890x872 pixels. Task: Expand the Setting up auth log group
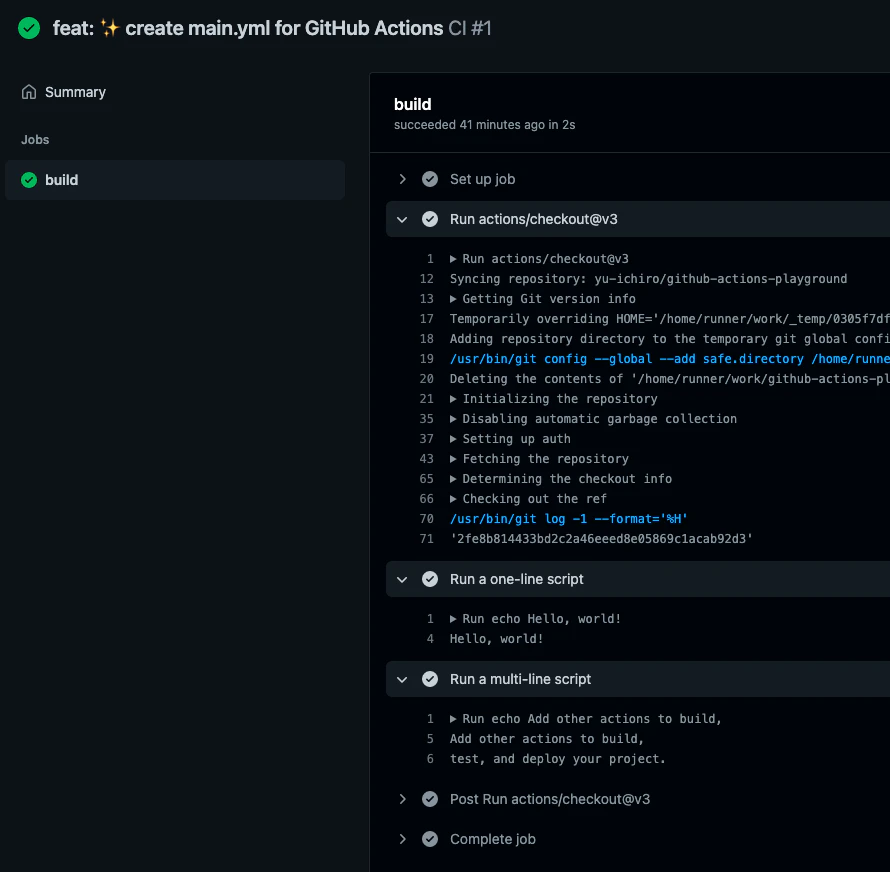click(453, 439)
